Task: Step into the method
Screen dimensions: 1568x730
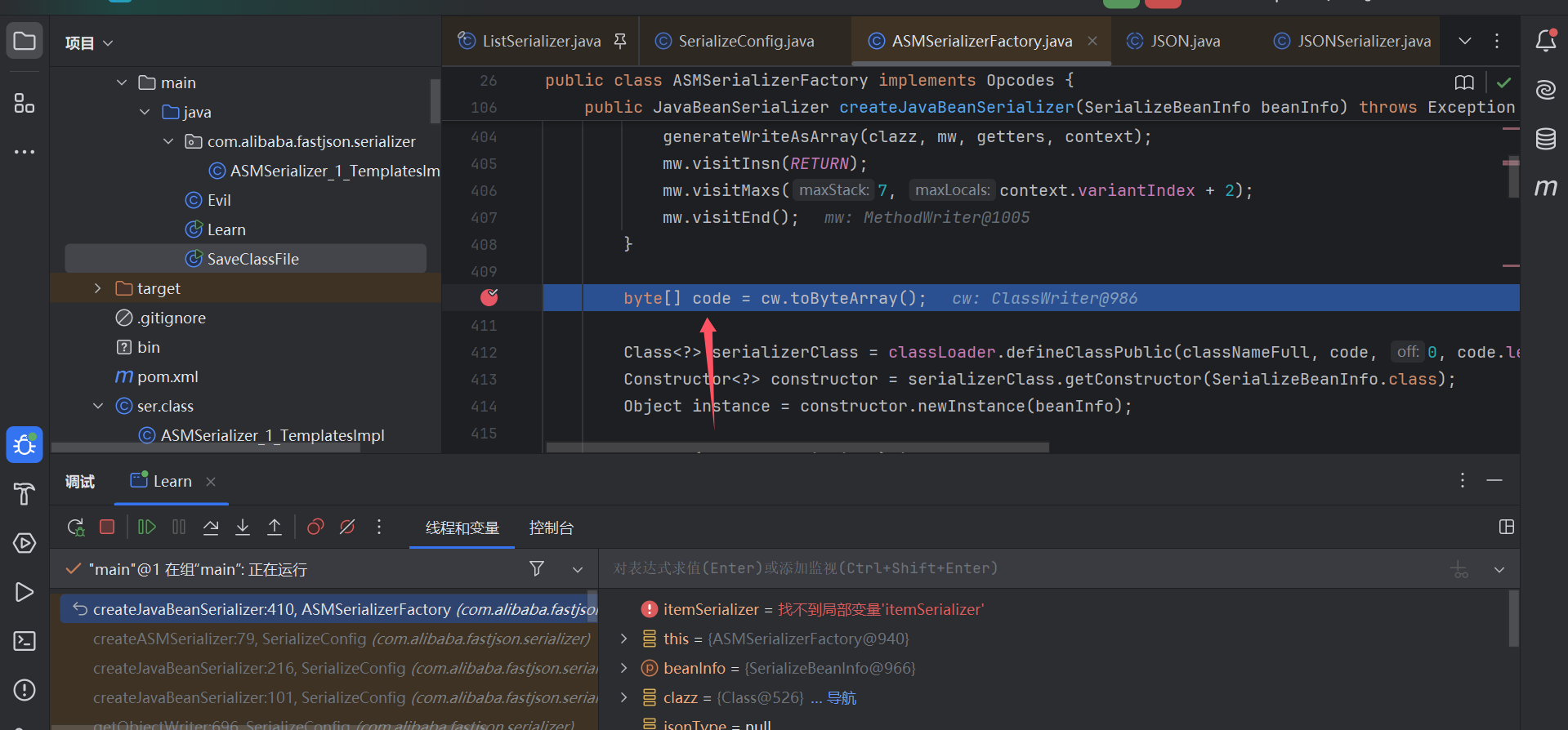Action: tap(243, 527)
